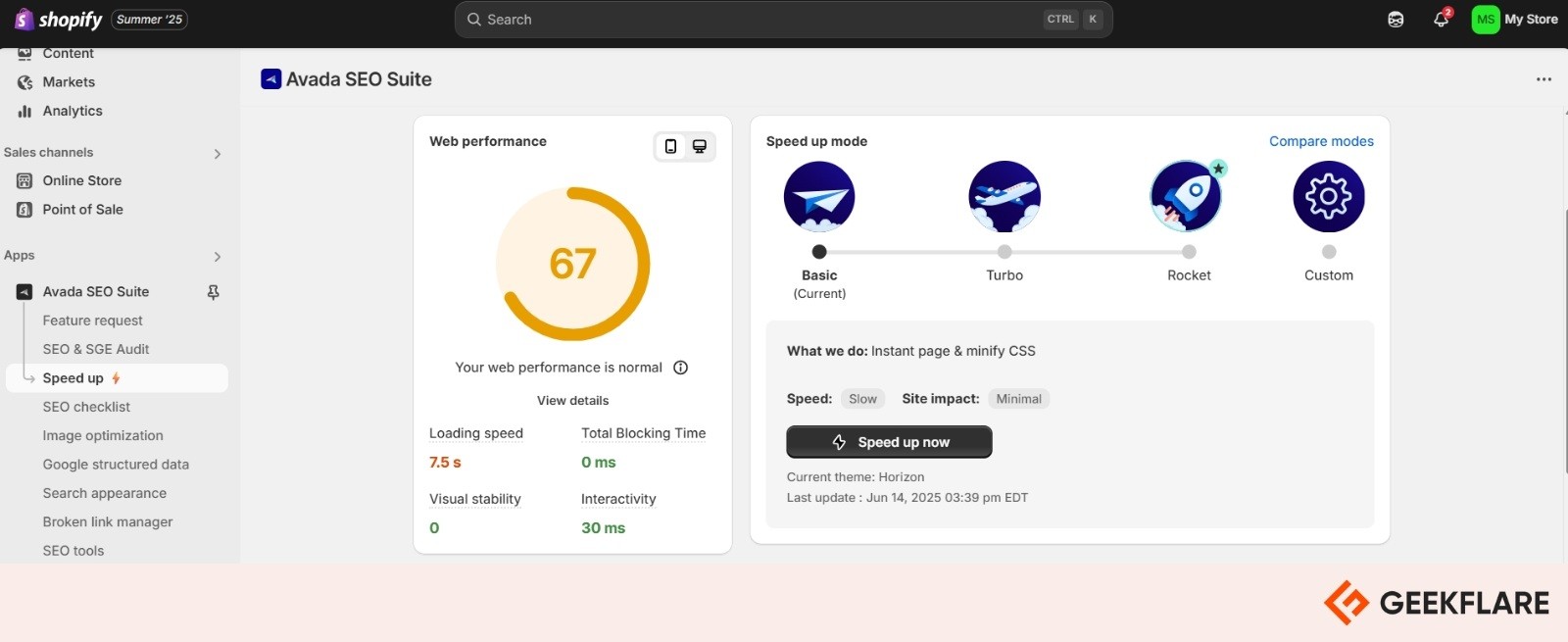1568x642 pixels.
Task: Select the Rocket mode icon
Action: point(1186,196)
